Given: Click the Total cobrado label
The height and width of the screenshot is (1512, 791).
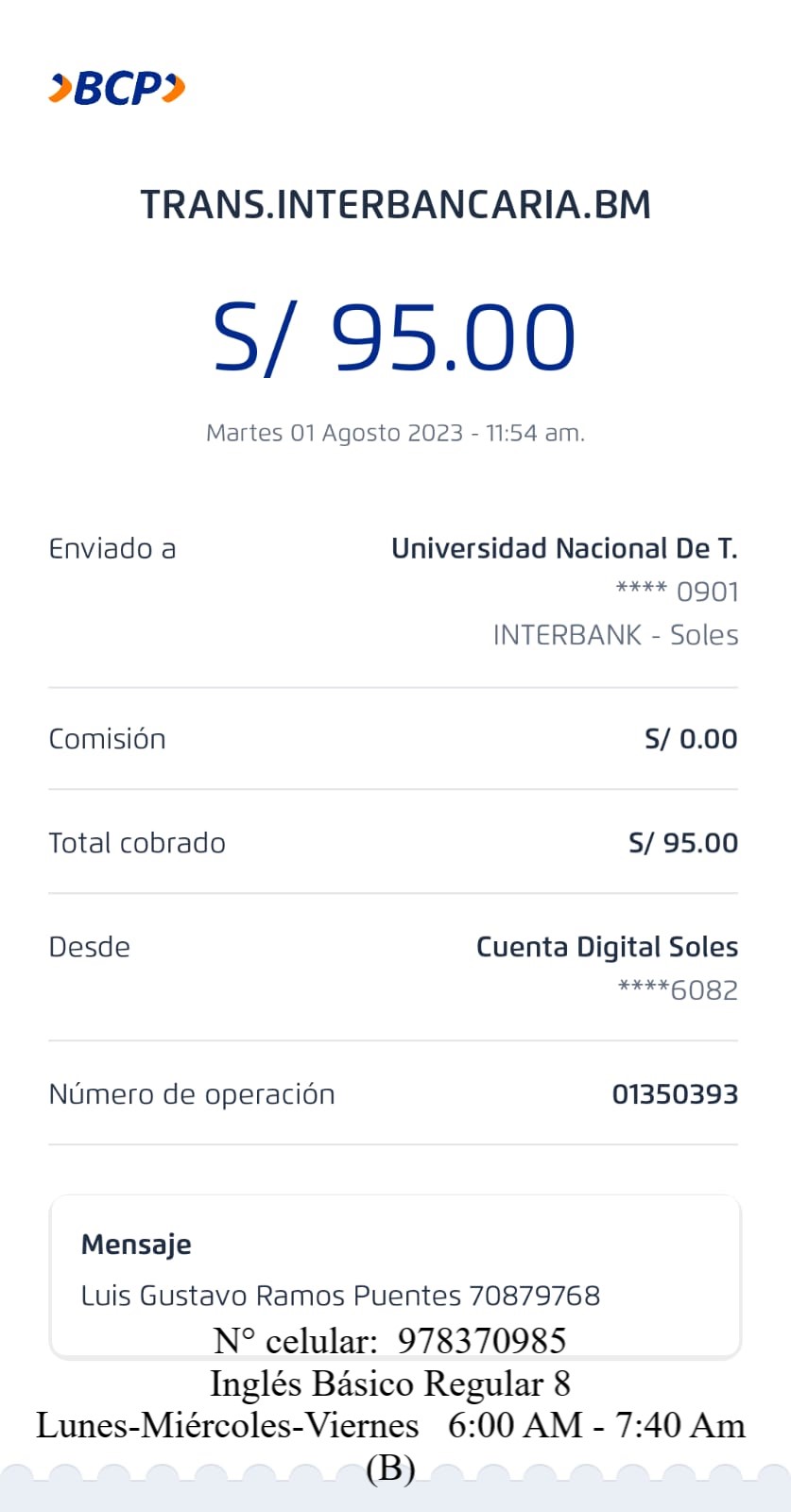Looking at the screenshot, I should point(137,843).
